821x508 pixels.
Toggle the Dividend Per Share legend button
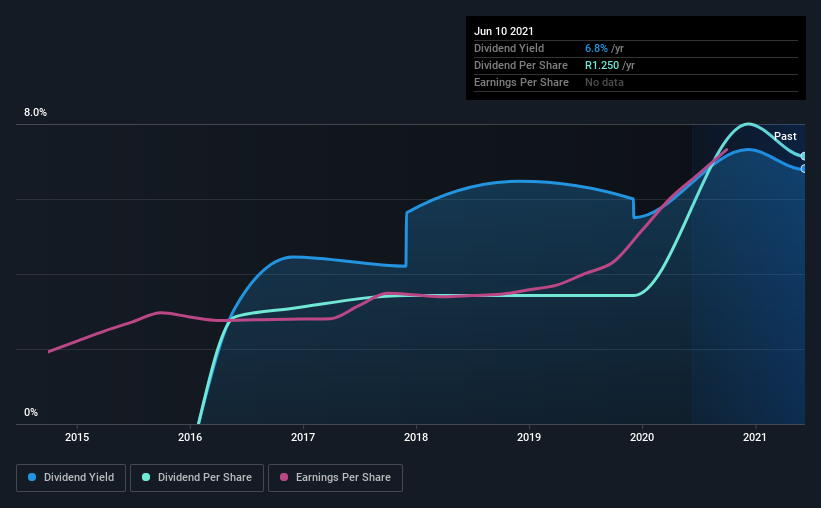(x=197, y=478)
